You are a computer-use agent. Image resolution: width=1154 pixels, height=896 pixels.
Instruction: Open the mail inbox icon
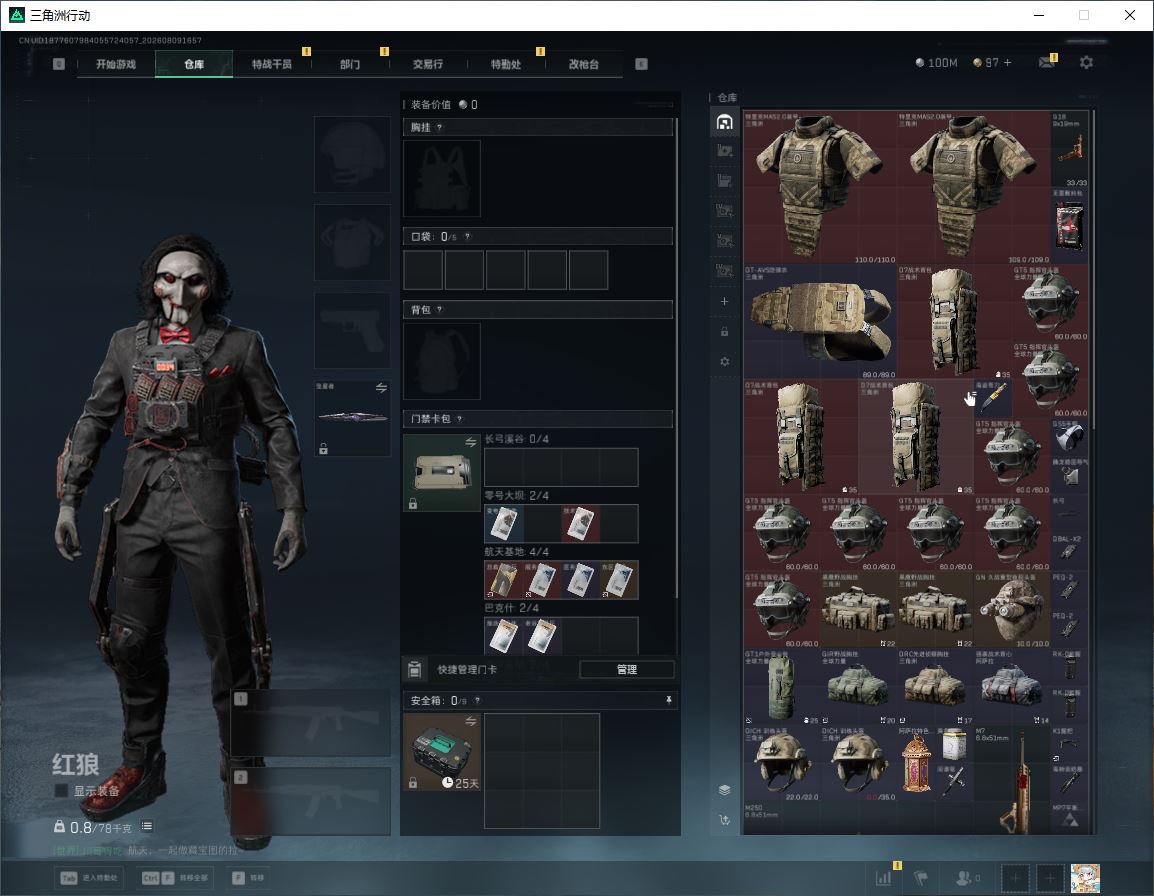tap(1047, 63)
